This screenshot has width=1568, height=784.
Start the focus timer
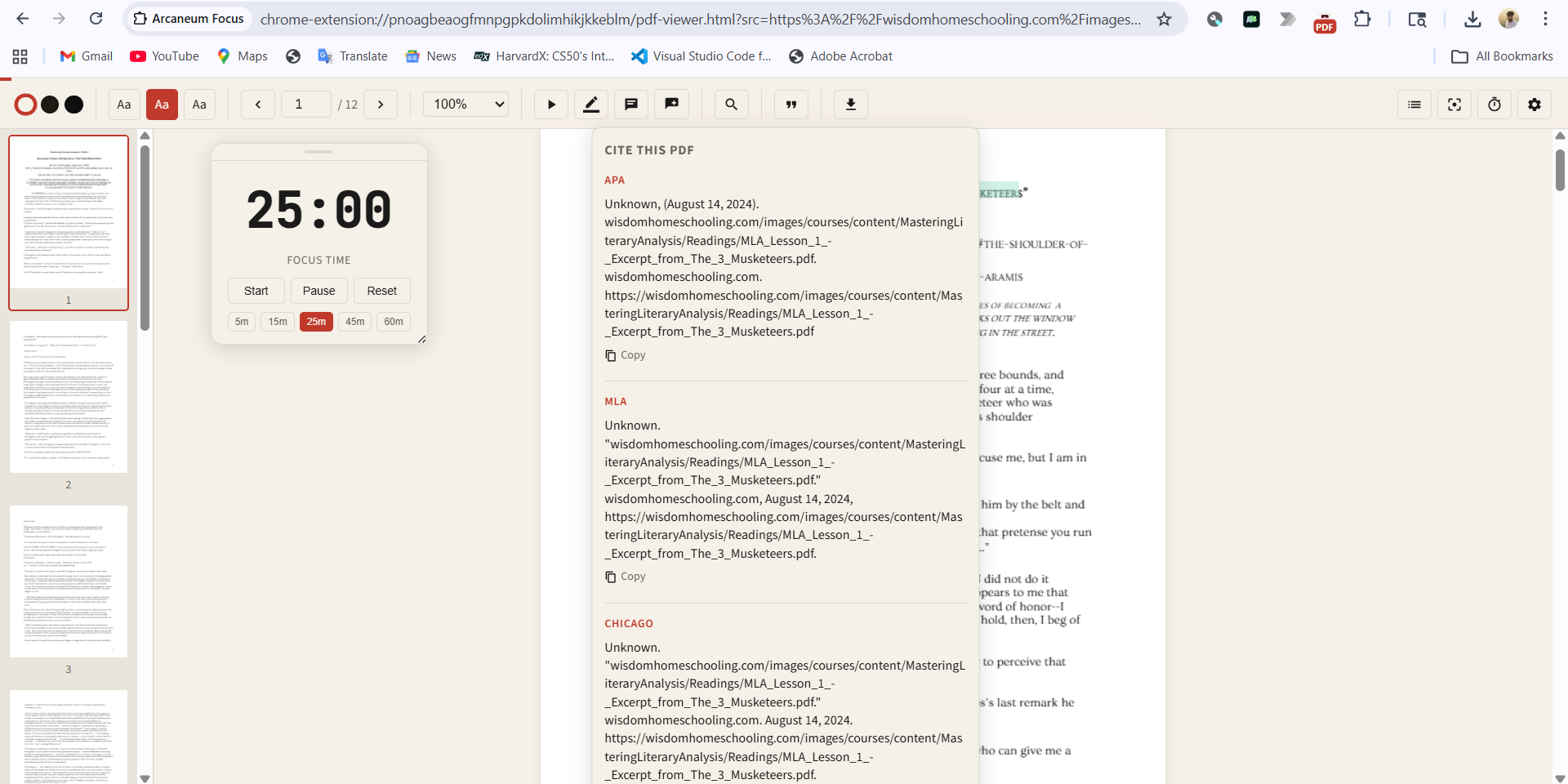point(256,291)
